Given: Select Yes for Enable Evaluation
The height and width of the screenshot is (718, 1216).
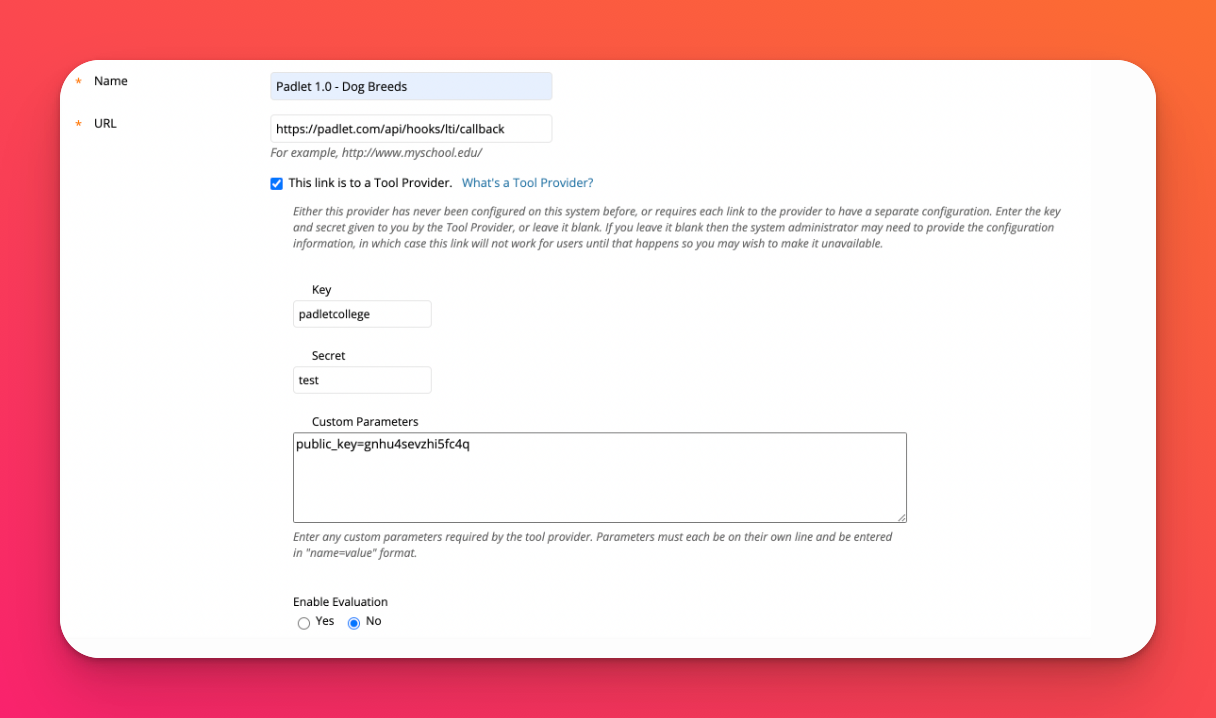Looking at the screenshot, I should [x=304, y=623].
